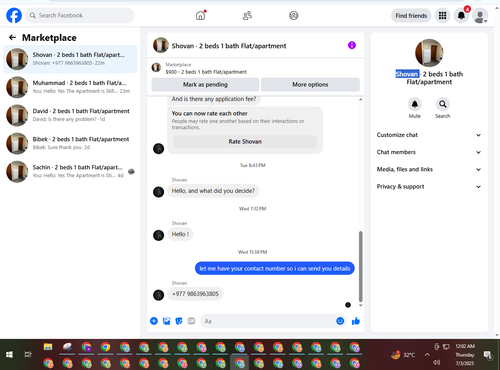Open the Facebook logo home link
The image size is (500, 370).
tap(14, 16)
